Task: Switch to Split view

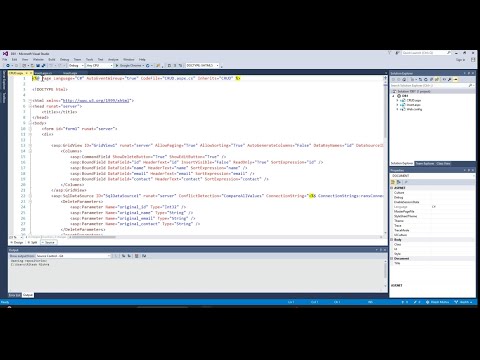Action: pyautogui.click(x=32, y=242)
